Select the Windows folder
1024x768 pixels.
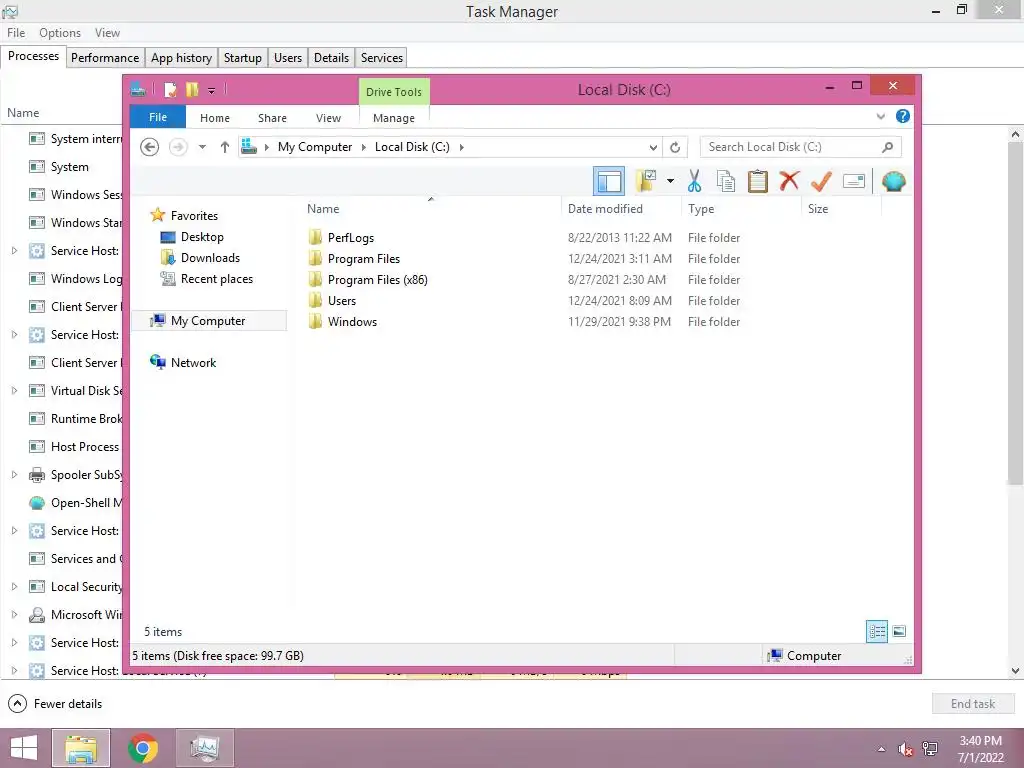point(352,321)
